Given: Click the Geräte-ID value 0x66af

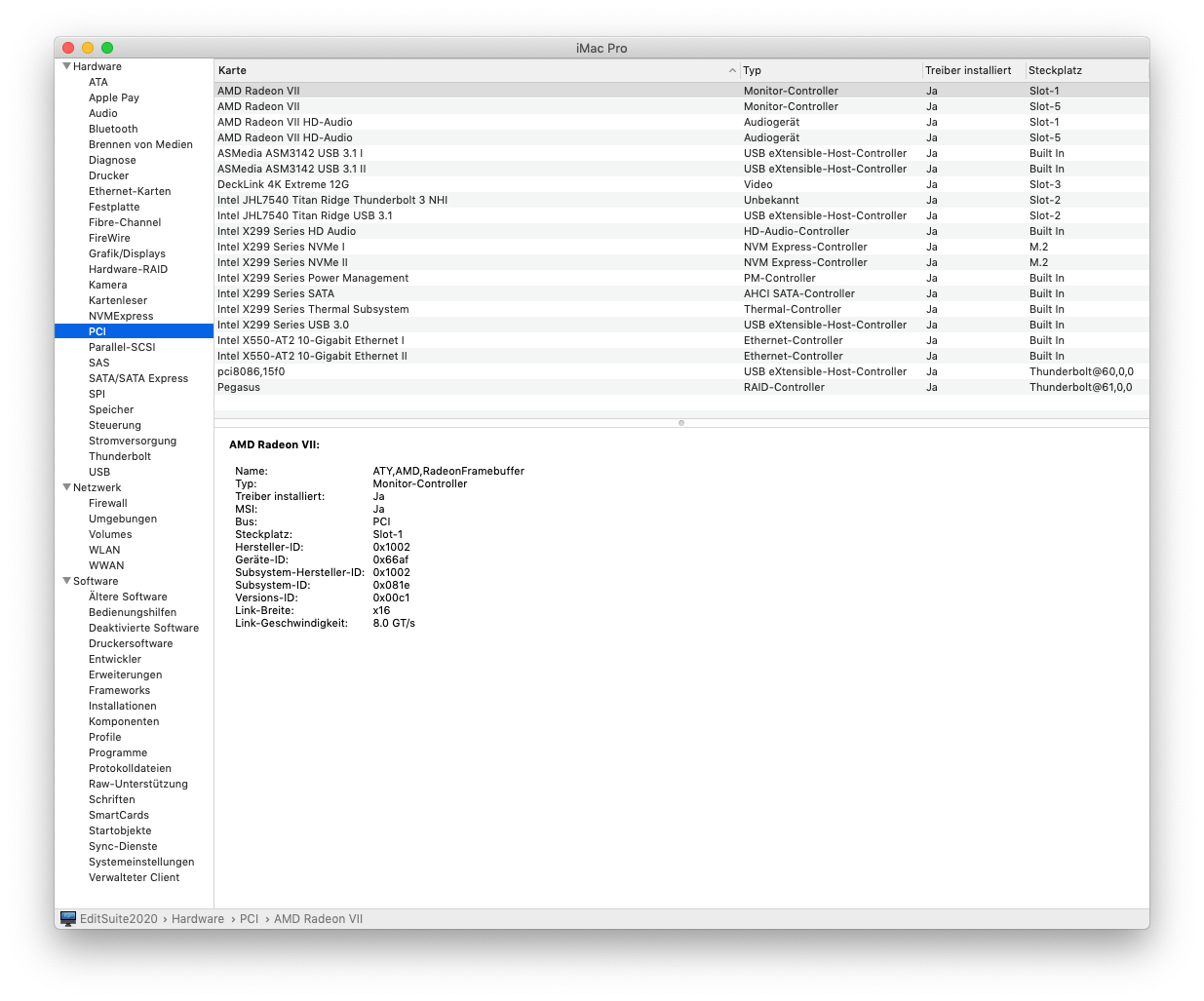Looking at the screenshot, I should click(x=391, y=559).
